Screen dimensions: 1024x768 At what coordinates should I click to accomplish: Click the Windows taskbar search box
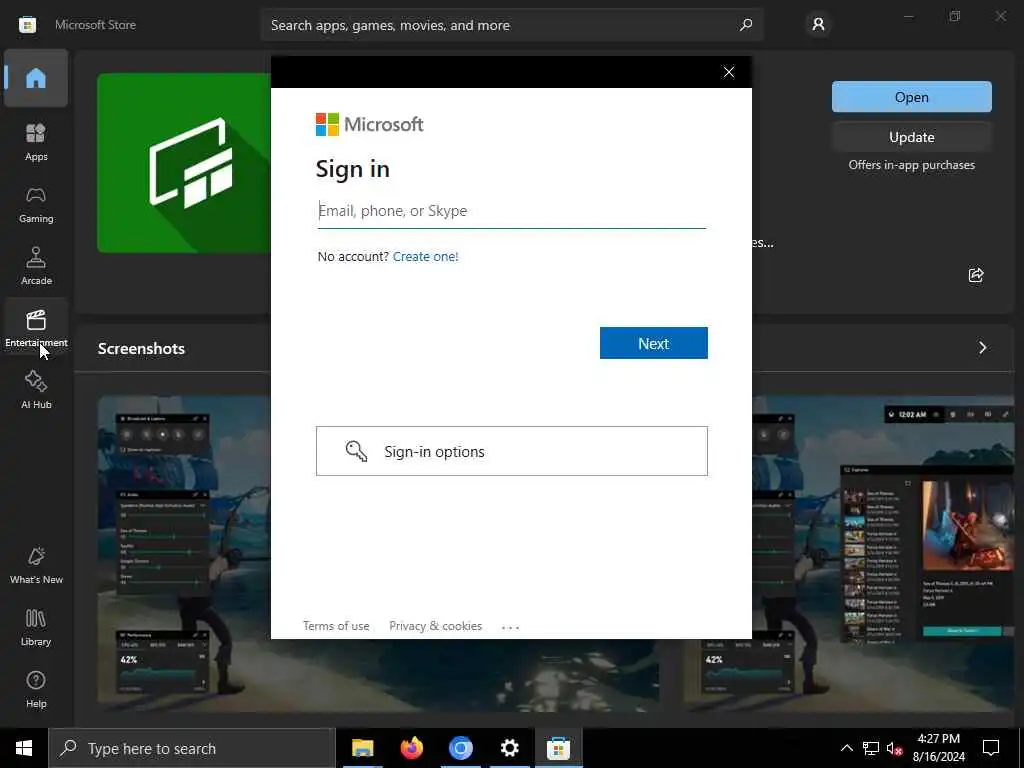[191, 748]
